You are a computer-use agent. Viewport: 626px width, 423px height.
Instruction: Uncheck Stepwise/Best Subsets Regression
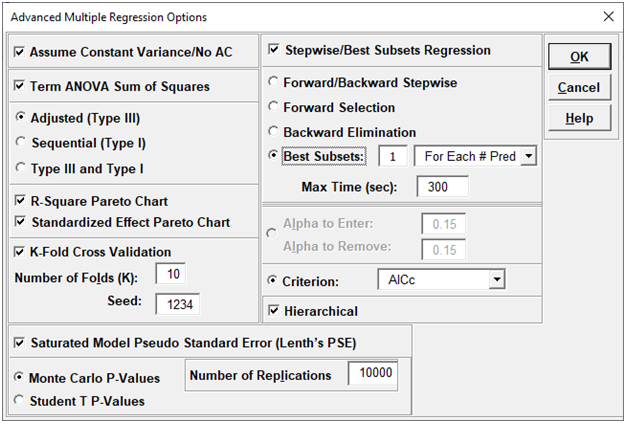pos(274,50)
